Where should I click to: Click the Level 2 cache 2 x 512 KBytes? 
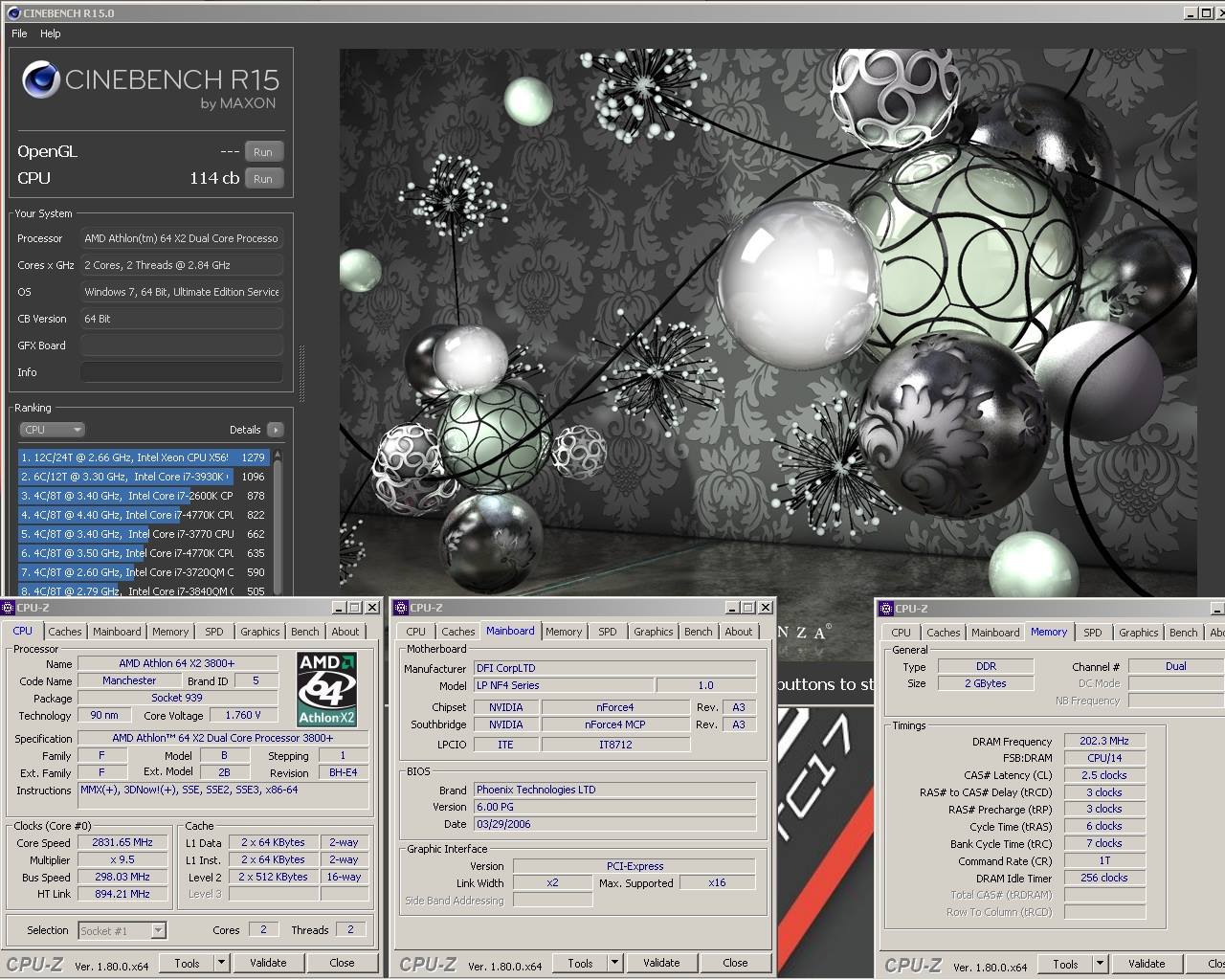click(x=273, y=877)
